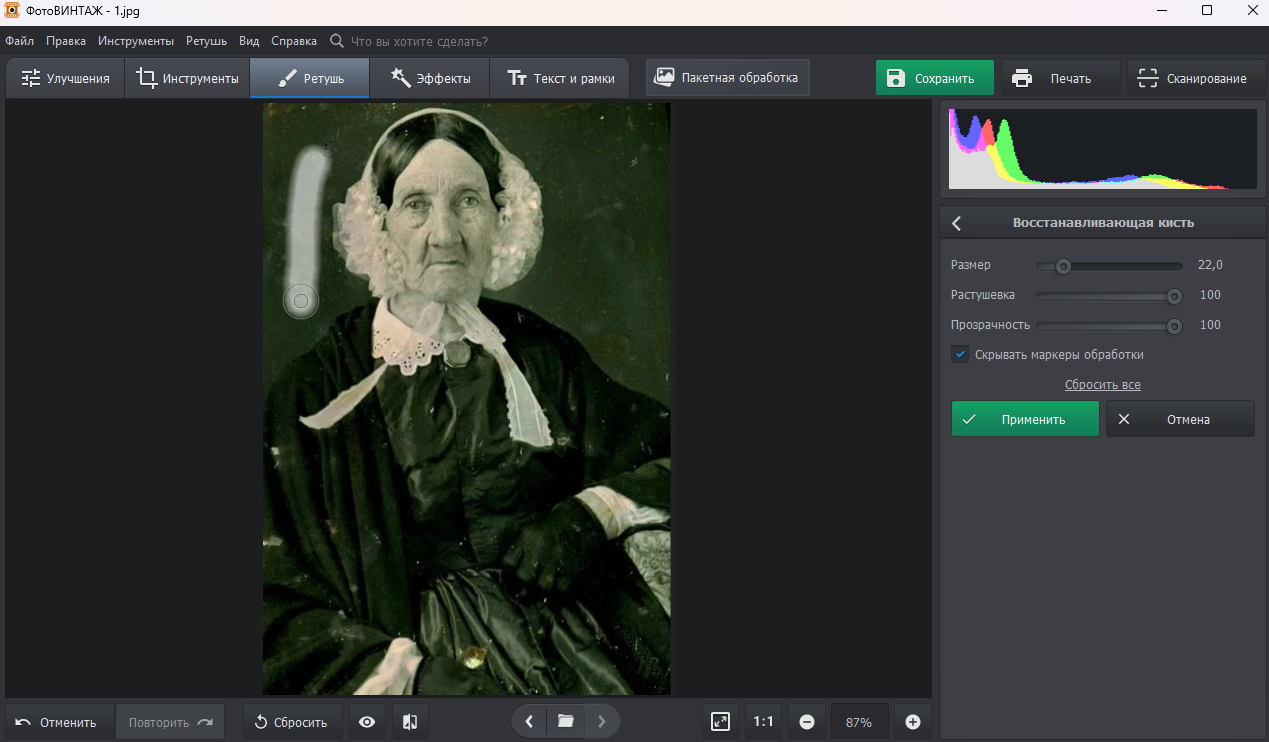This screenshot has height=742, width=1269.
Task: Open the Файл menu
Action: click(19, 41)
